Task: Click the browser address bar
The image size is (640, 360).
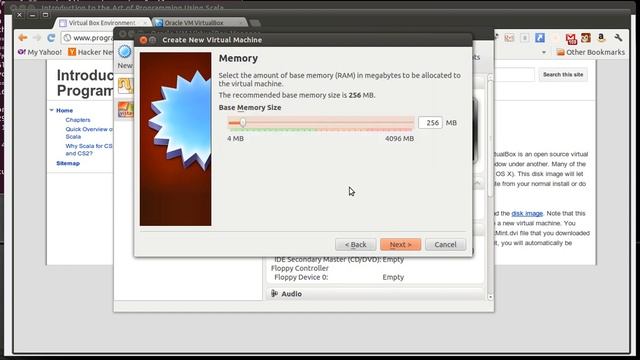Action: [x=88, y=38]
